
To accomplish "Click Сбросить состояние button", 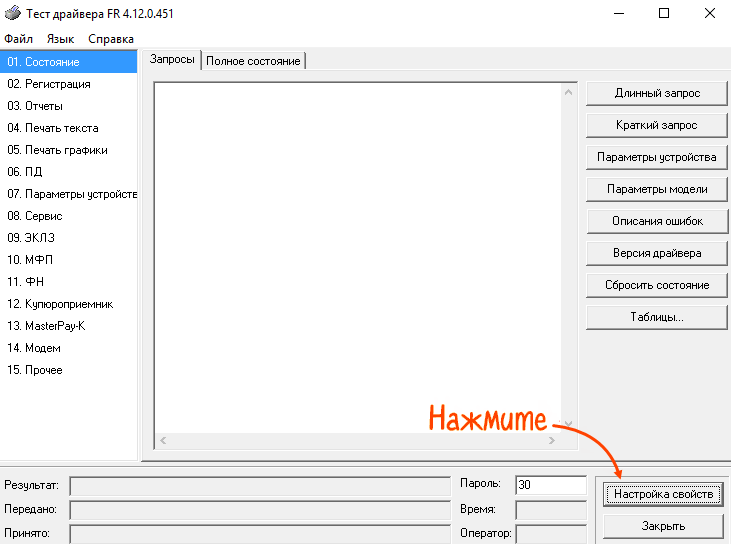I will 656,285.
